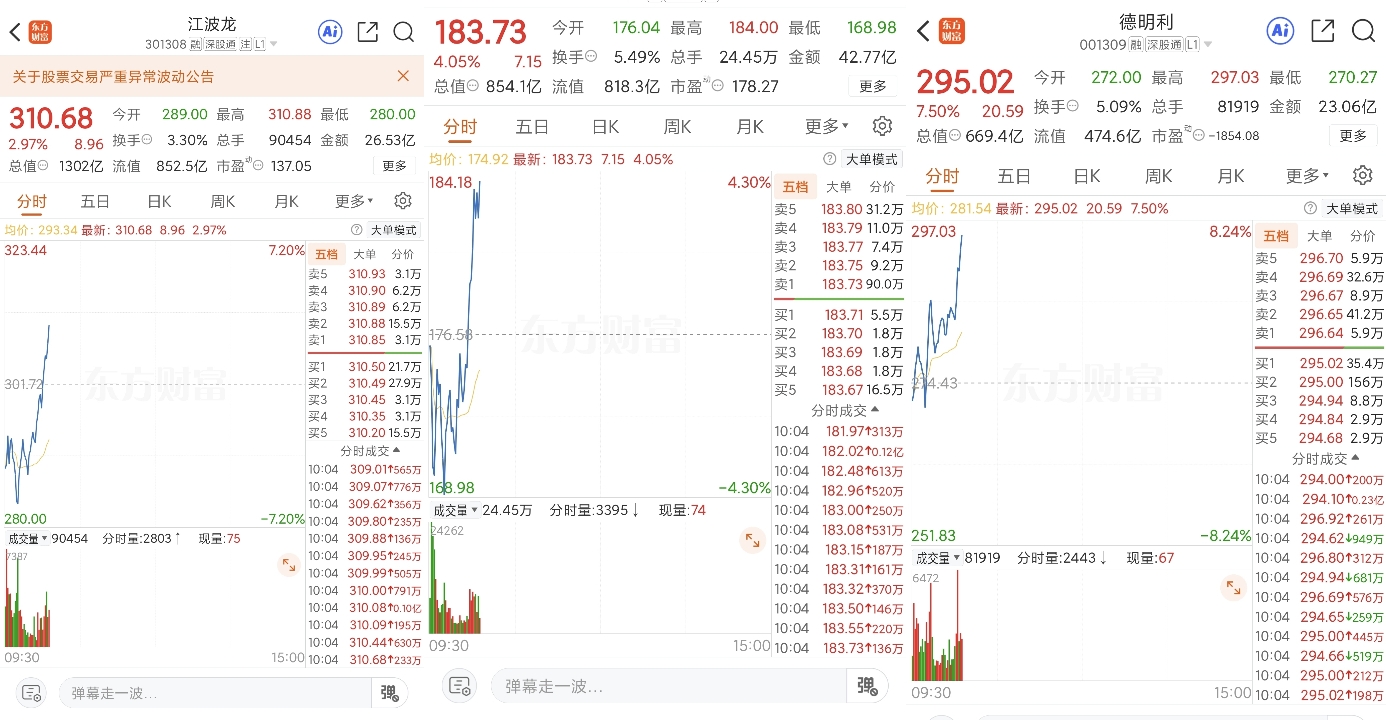Open search on the 德明利 page
1386x720 pixels.
point(1364,31)
